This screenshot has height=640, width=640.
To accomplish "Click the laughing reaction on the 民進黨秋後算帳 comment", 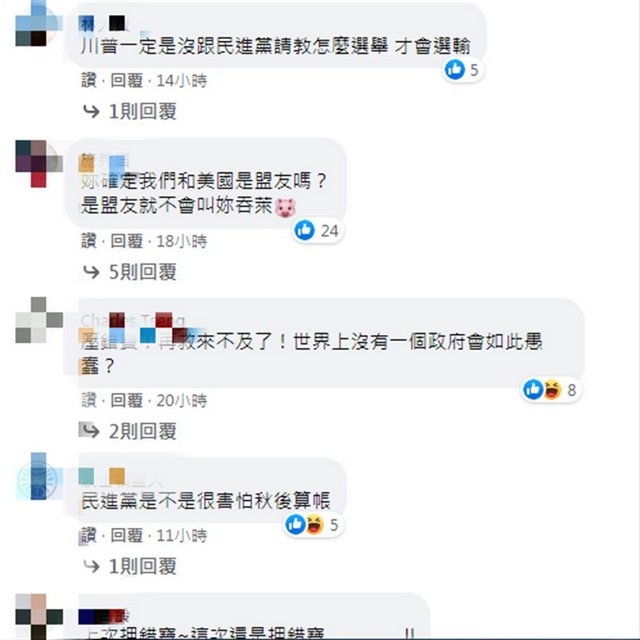I will click(314, 524).
